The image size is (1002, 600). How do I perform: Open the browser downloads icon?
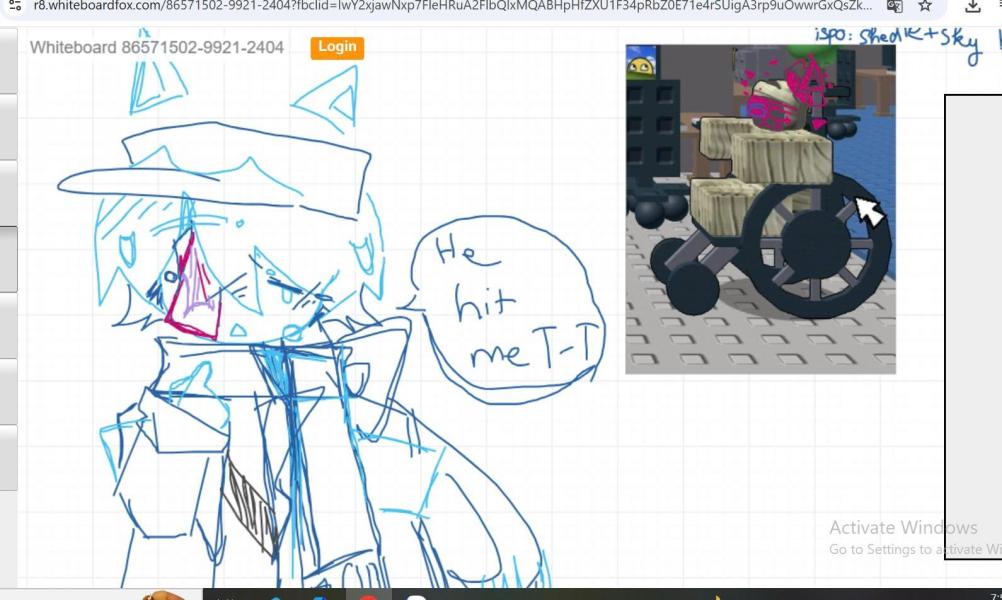tap(972, 6)
